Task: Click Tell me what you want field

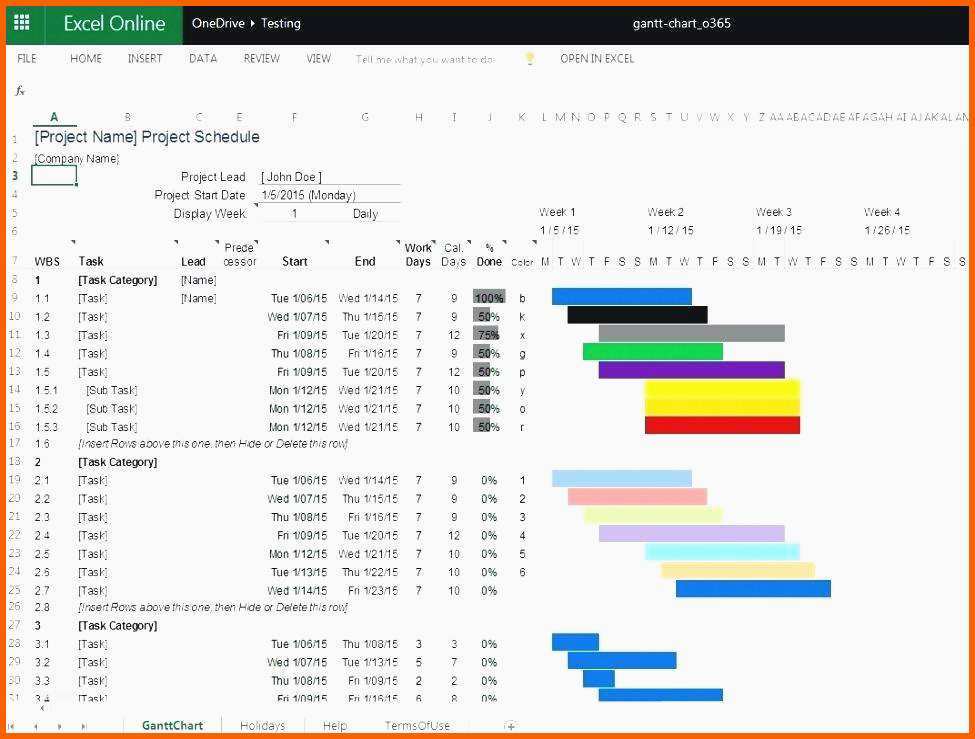Action: click(425, 59)
